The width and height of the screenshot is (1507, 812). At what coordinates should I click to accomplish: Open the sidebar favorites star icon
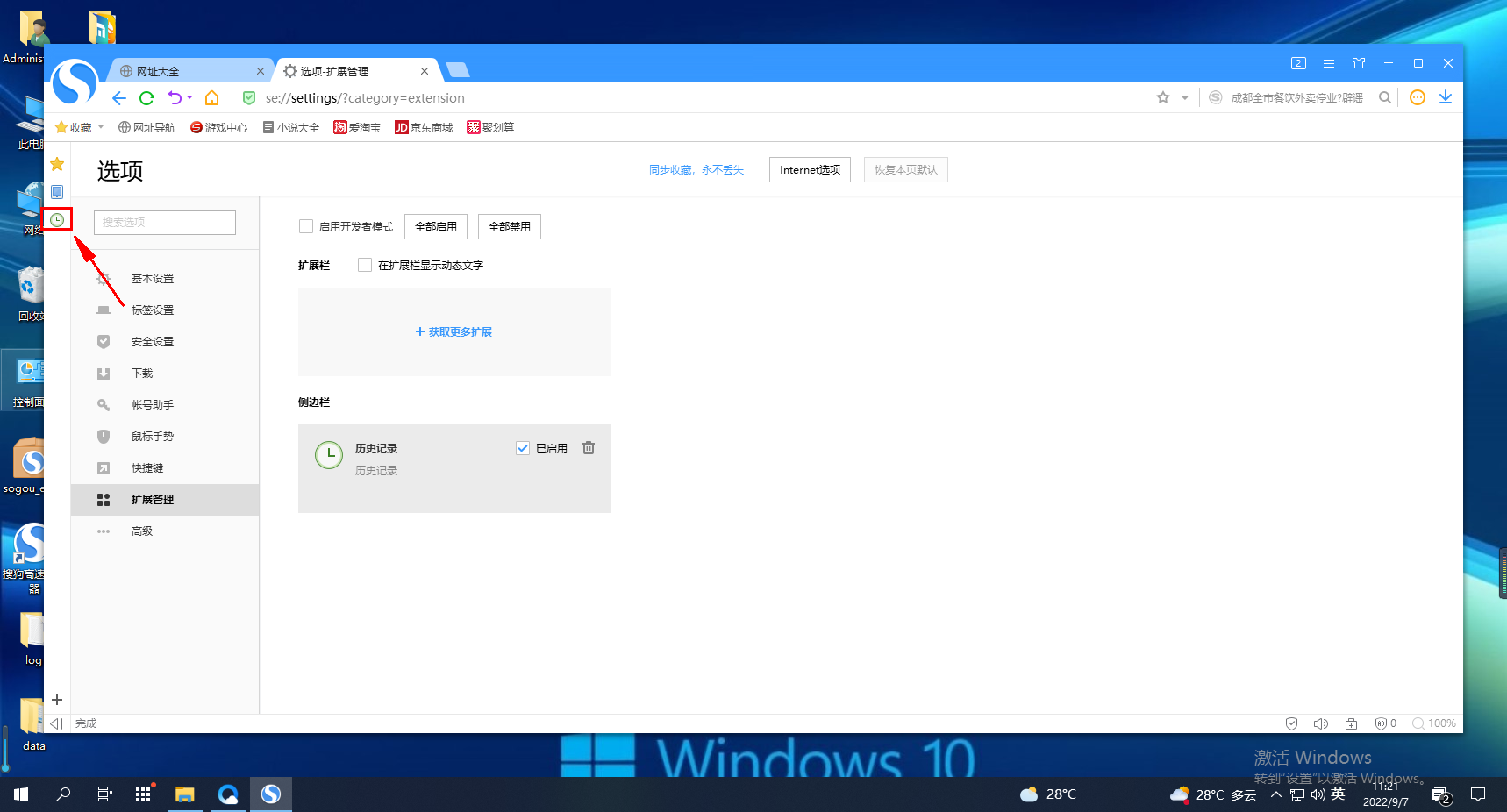[57, 164]
